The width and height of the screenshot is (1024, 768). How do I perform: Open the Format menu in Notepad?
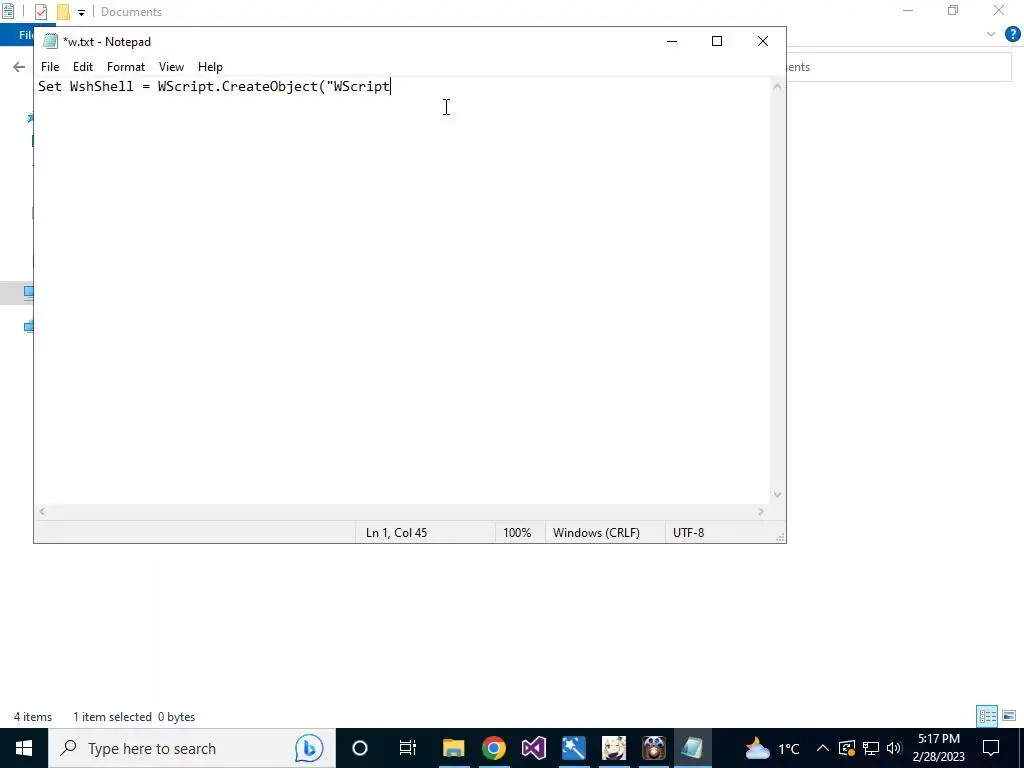click(126, 67)
